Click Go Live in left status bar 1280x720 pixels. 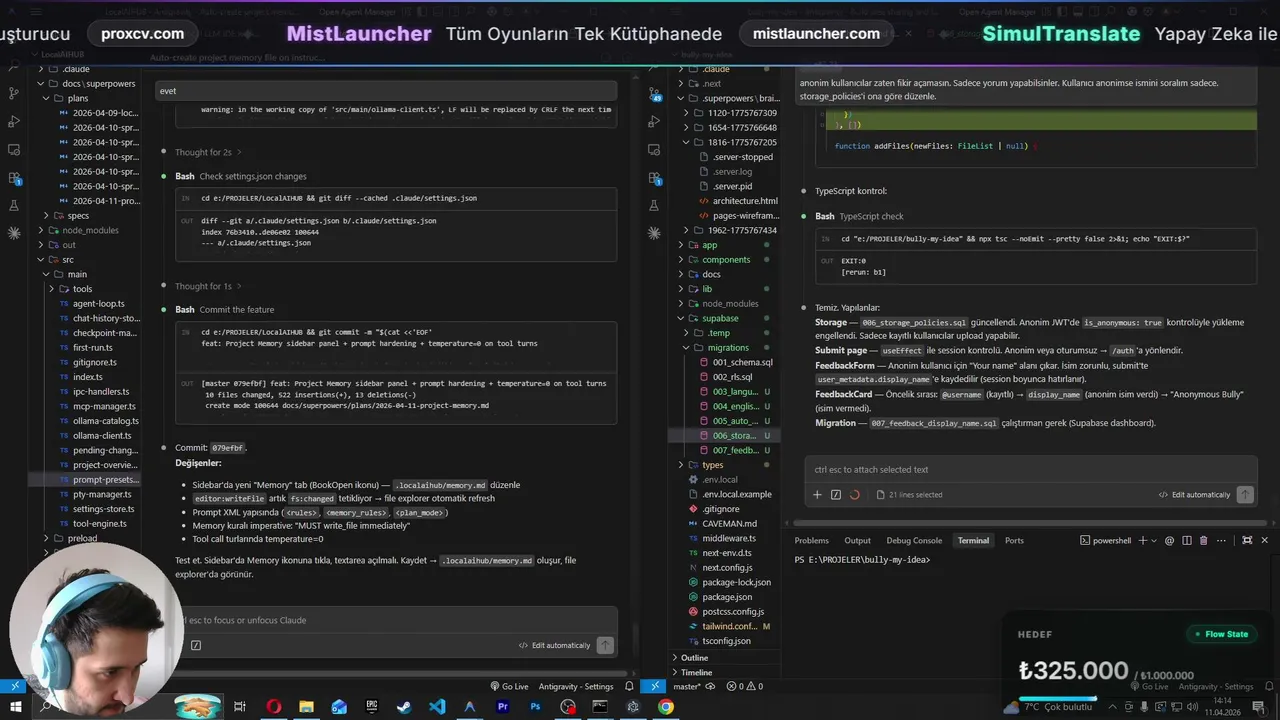pos(509,686)
